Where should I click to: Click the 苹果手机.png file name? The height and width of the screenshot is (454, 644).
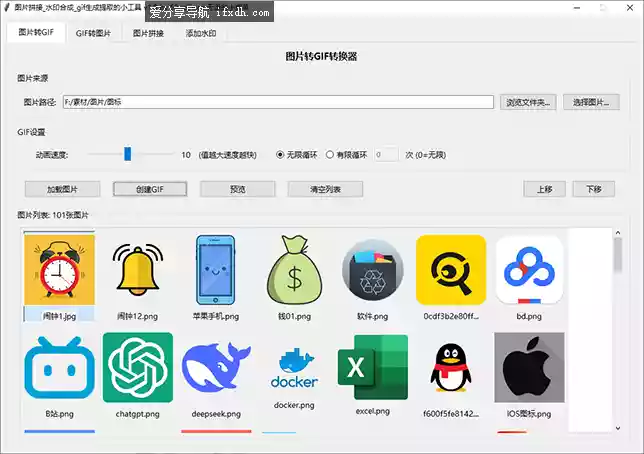216,316
